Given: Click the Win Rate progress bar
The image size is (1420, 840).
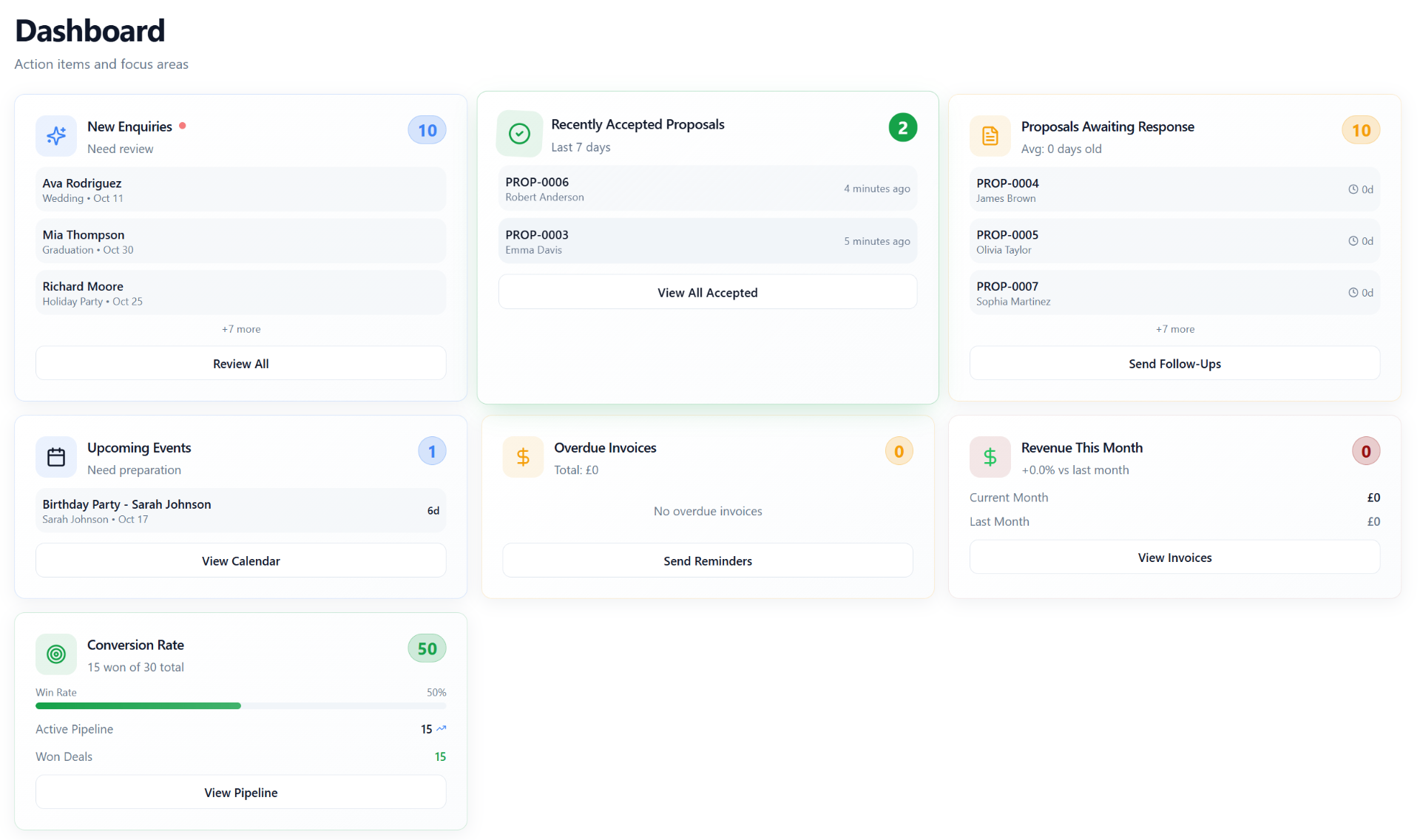Looking at the screenshot, I should (240, 706).
